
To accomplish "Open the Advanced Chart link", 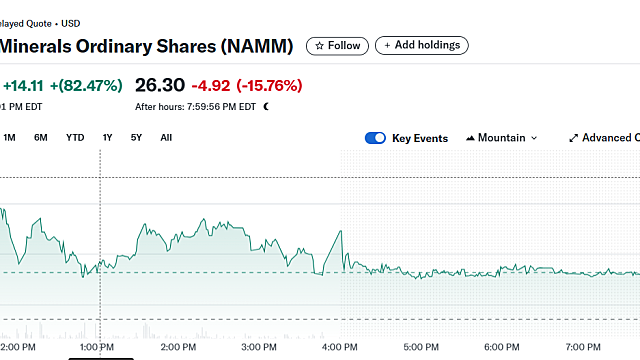I will click(604, 138).
